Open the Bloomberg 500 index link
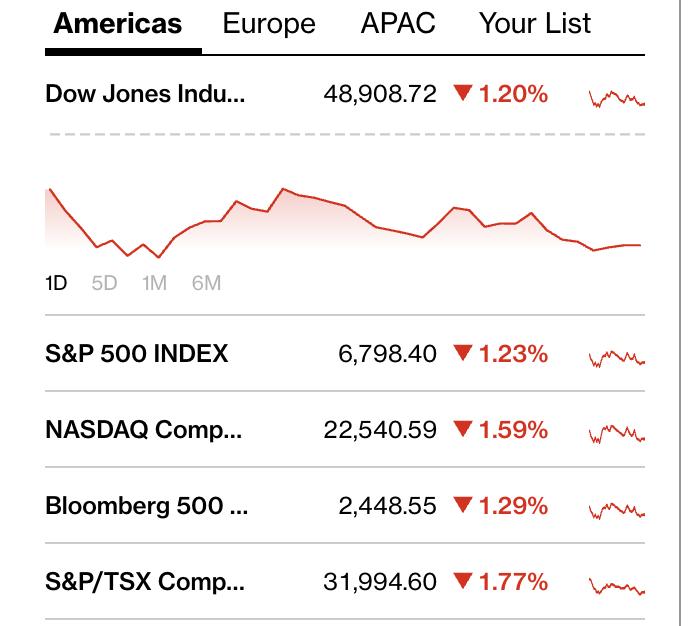The height and width of the screenshot is (626, 700). tap(146, 506)
